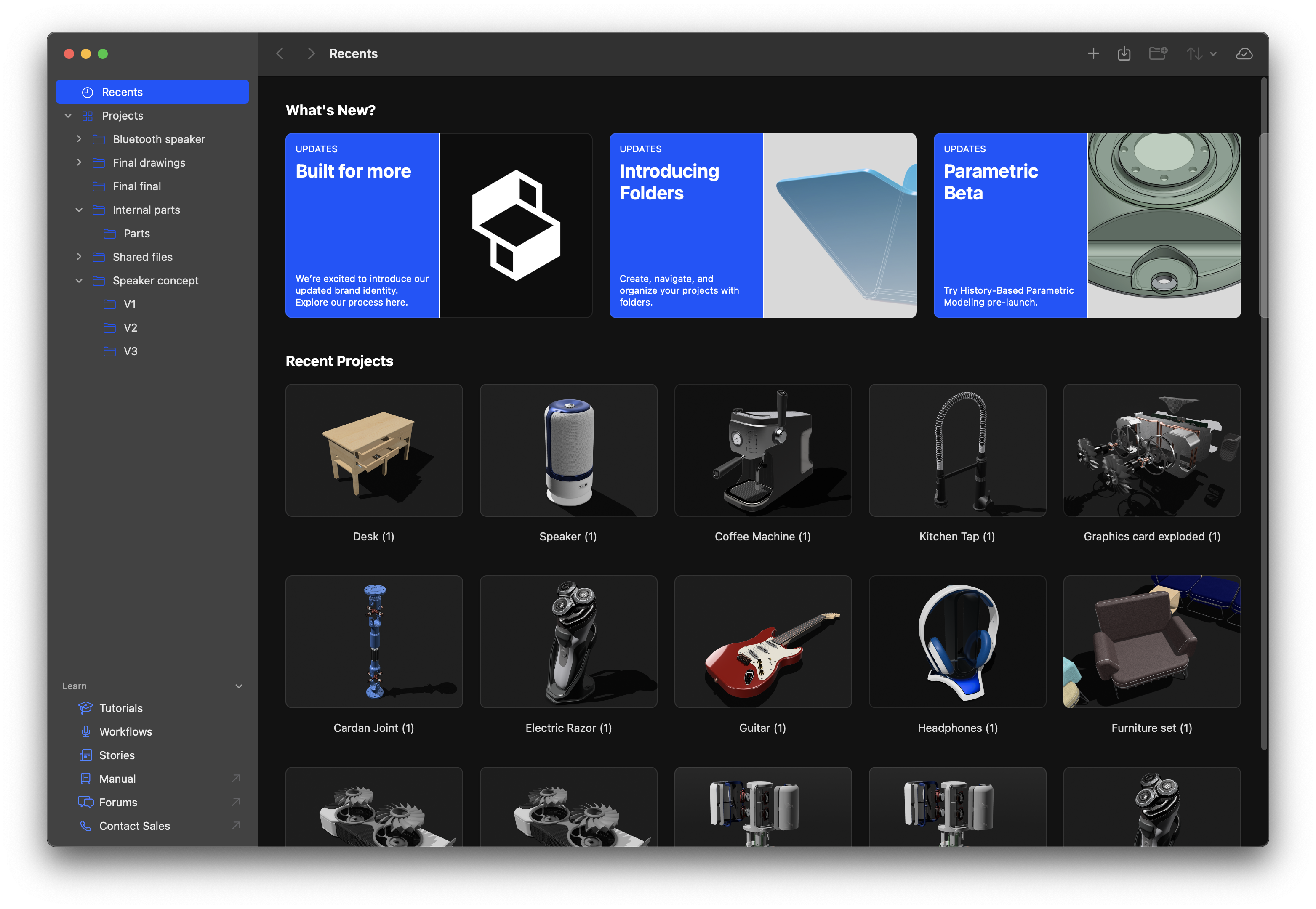Collapse the Internal parts folder
The width and height of the screenshot is (1316, 909).
[x=79, y=210]
